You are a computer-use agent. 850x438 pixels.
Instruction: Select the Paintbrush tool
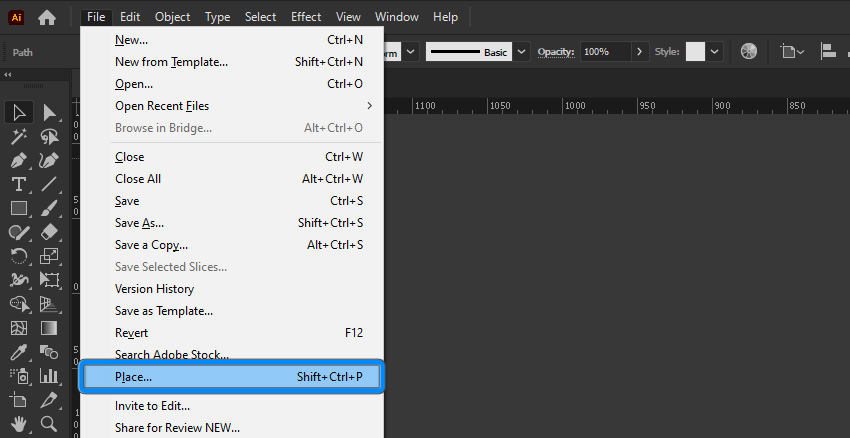tap(49, 208)
